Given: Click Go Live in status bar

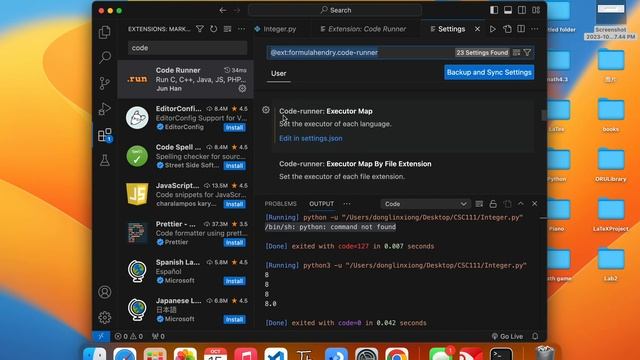Looking at the screenshot, I should [x=507, y=336].
